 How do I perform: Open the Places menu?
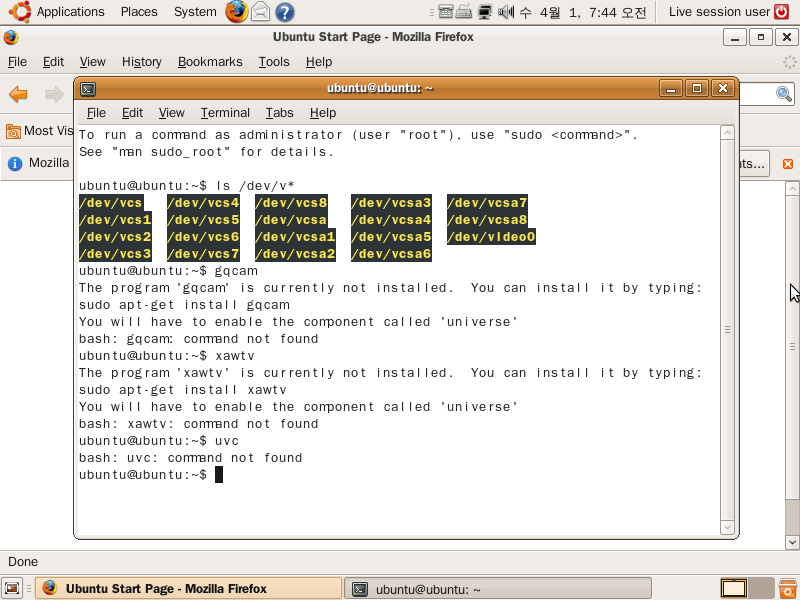(x=139, y=11)
